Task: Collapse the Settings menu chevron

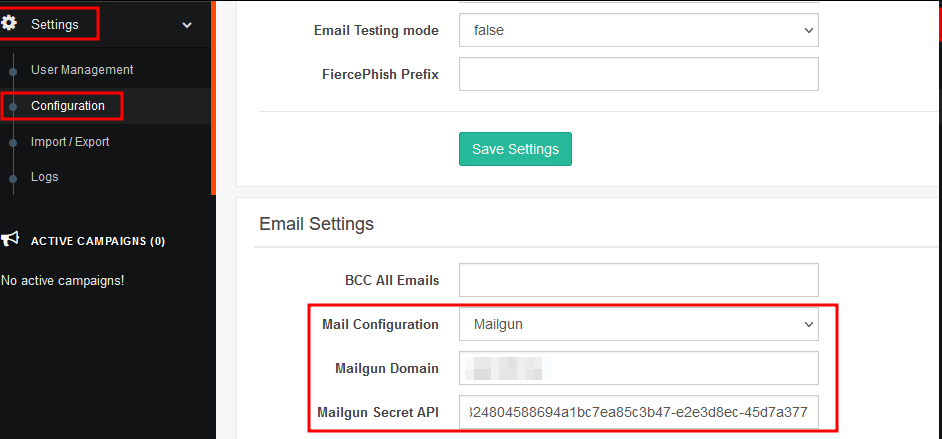Action: [187, 25]
